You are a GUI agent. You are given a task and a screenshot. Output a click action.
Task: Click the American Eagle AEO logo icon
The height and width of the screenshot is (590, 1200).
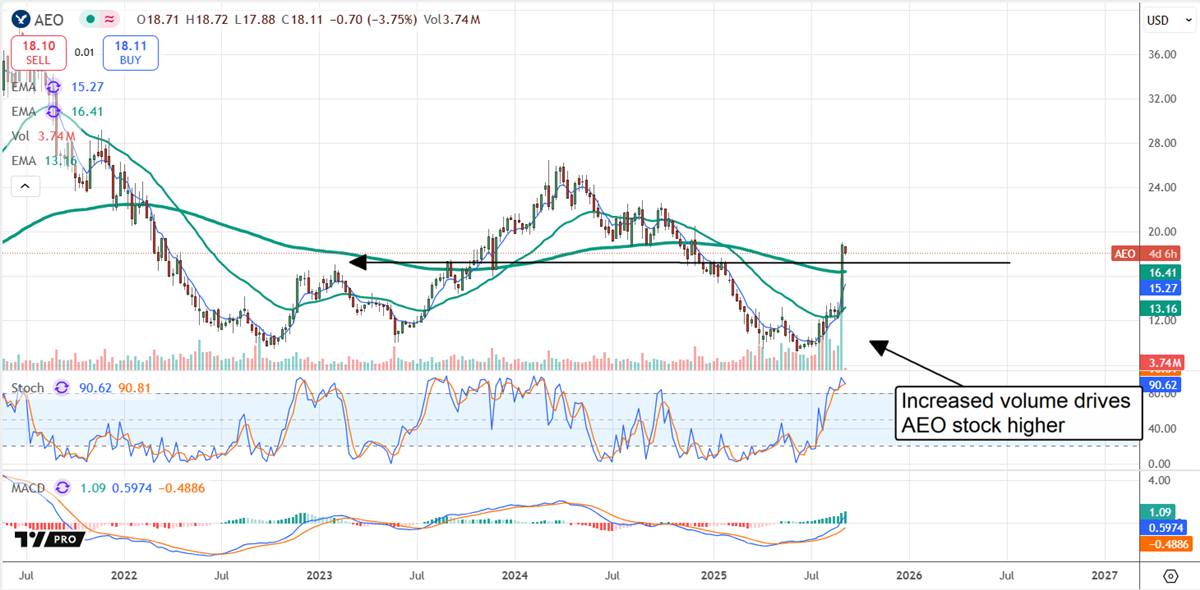coord(19,19)
